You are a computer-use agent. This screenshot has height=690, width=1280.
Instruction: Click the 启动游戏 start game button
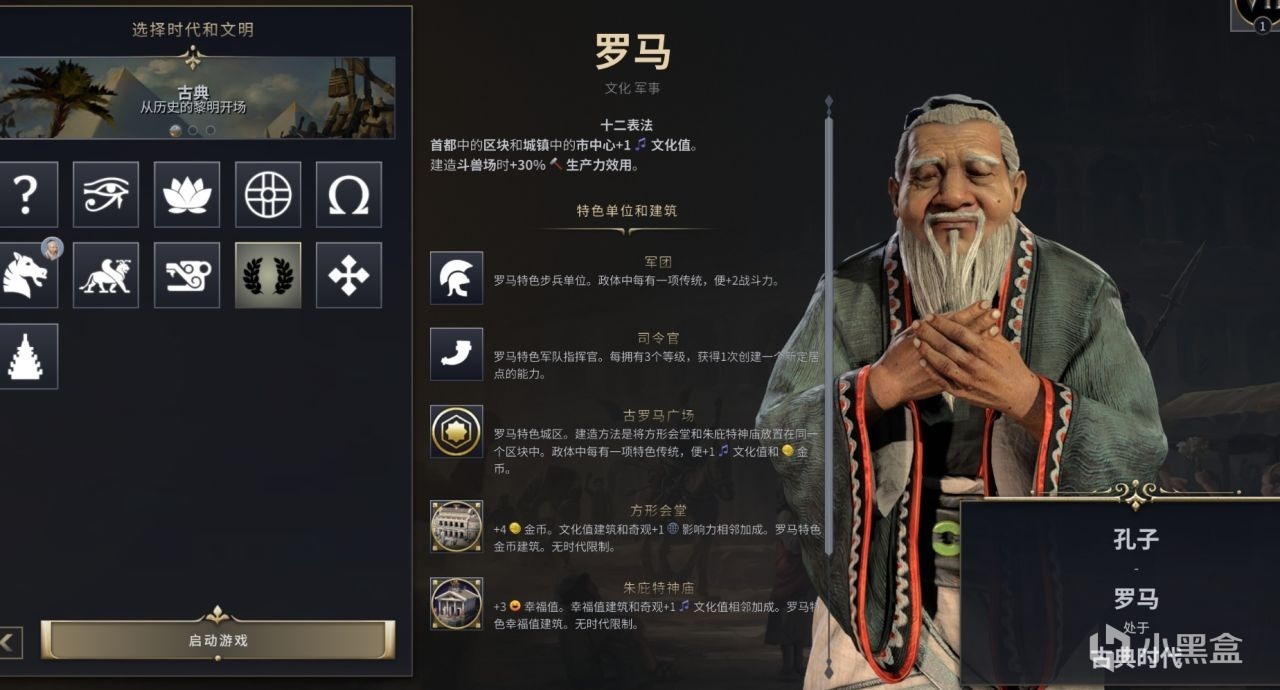pos(218,640)
